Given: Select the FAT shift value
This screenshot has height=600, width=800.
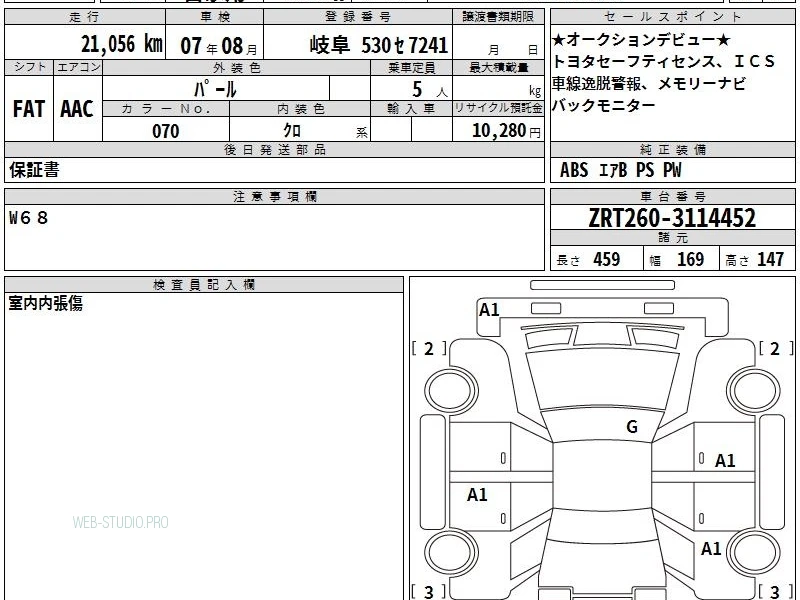Looking at the screenshot, I should point(29,109).
